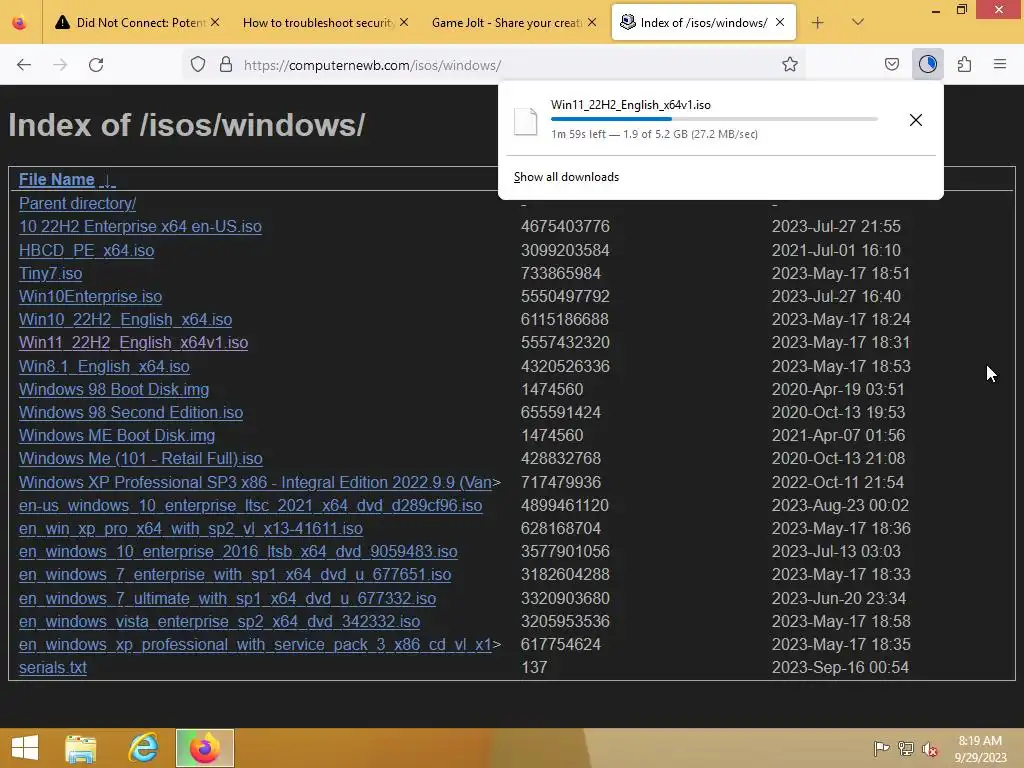Select the size value 137
1024x768 pixels.
point(534,667)
